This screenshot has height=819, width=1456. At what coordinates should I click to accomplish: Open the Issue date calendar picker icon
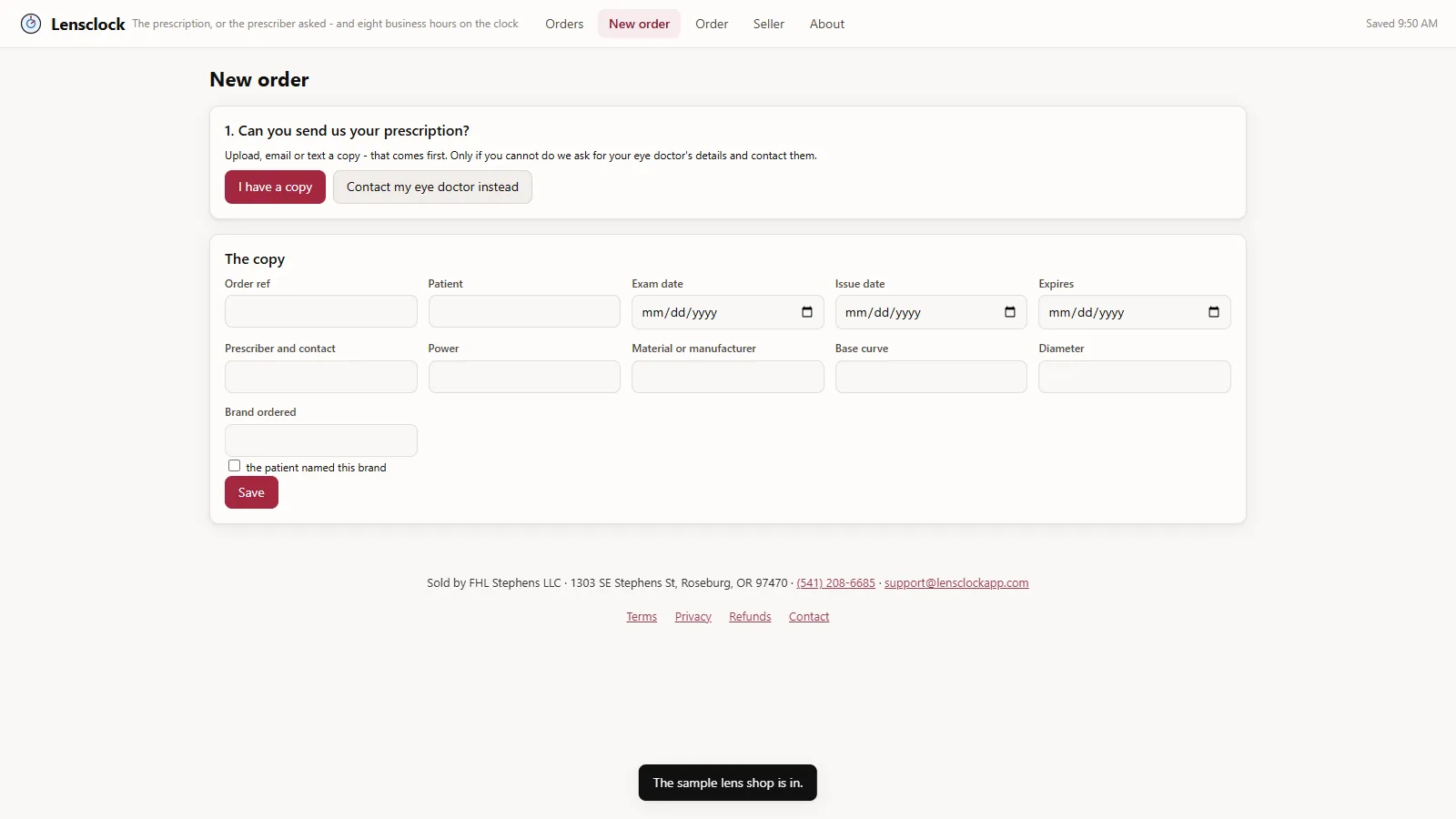coord(1010,312)
